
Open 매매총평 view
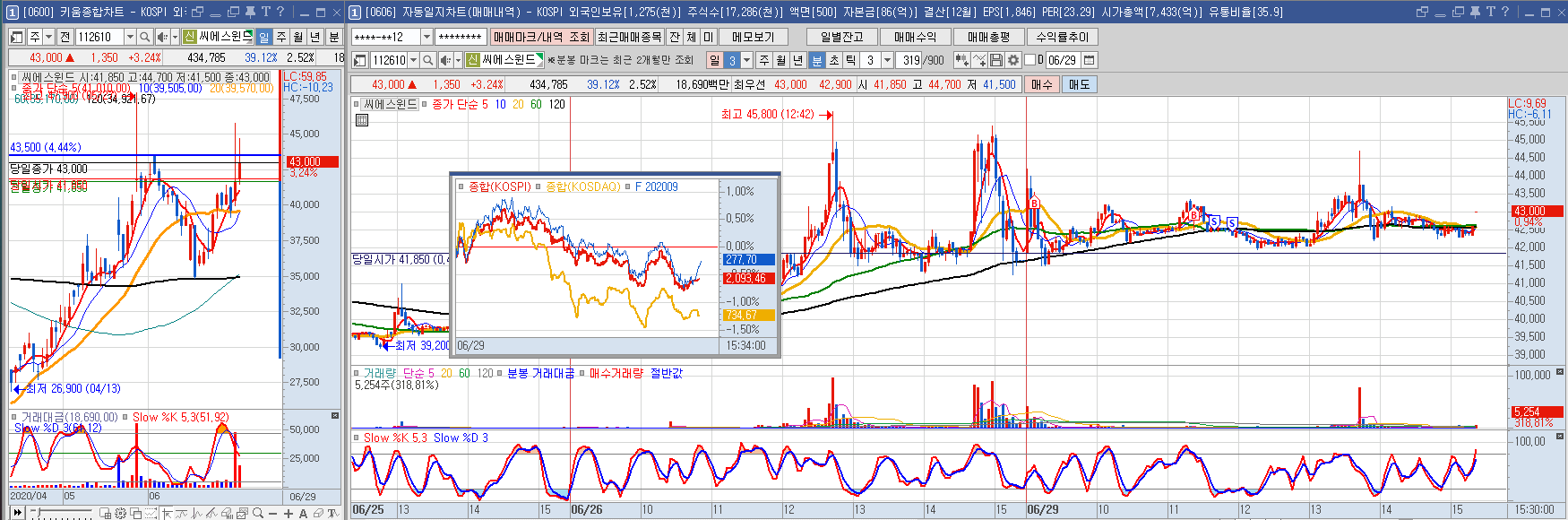coord(988,37)
